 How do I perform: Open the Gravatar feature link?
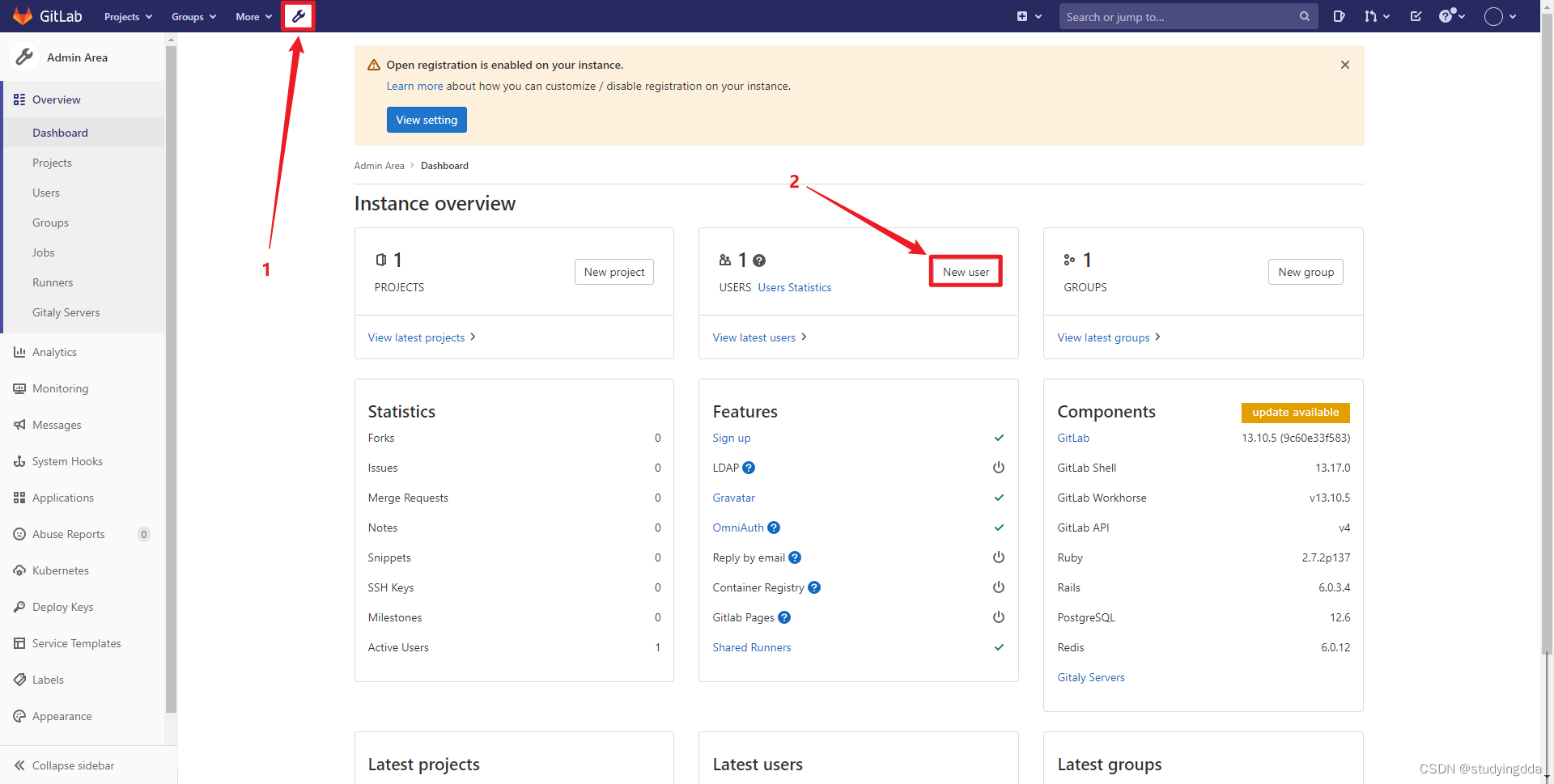point(733,498)
